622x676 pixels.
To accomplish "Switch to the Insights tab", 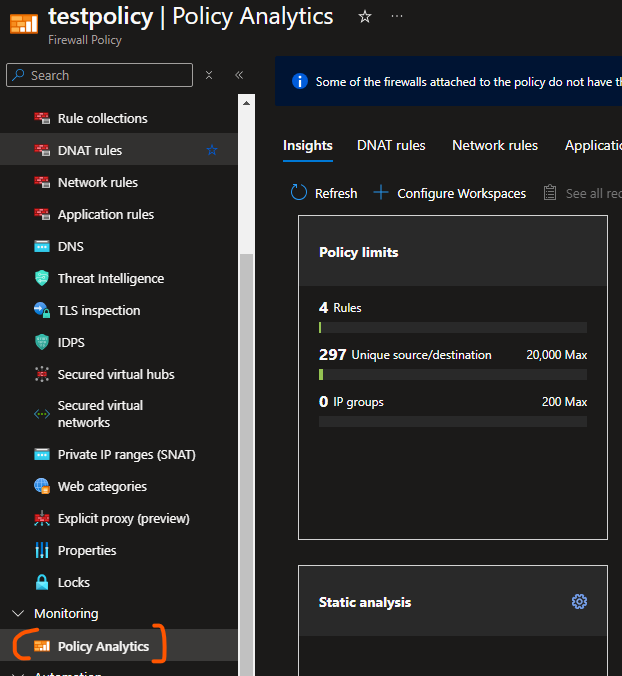I will (307, 146).
